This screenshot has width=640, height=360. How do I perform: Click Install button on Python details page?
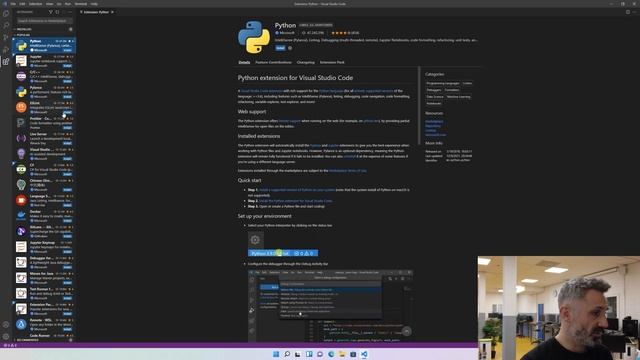(280, 48)
